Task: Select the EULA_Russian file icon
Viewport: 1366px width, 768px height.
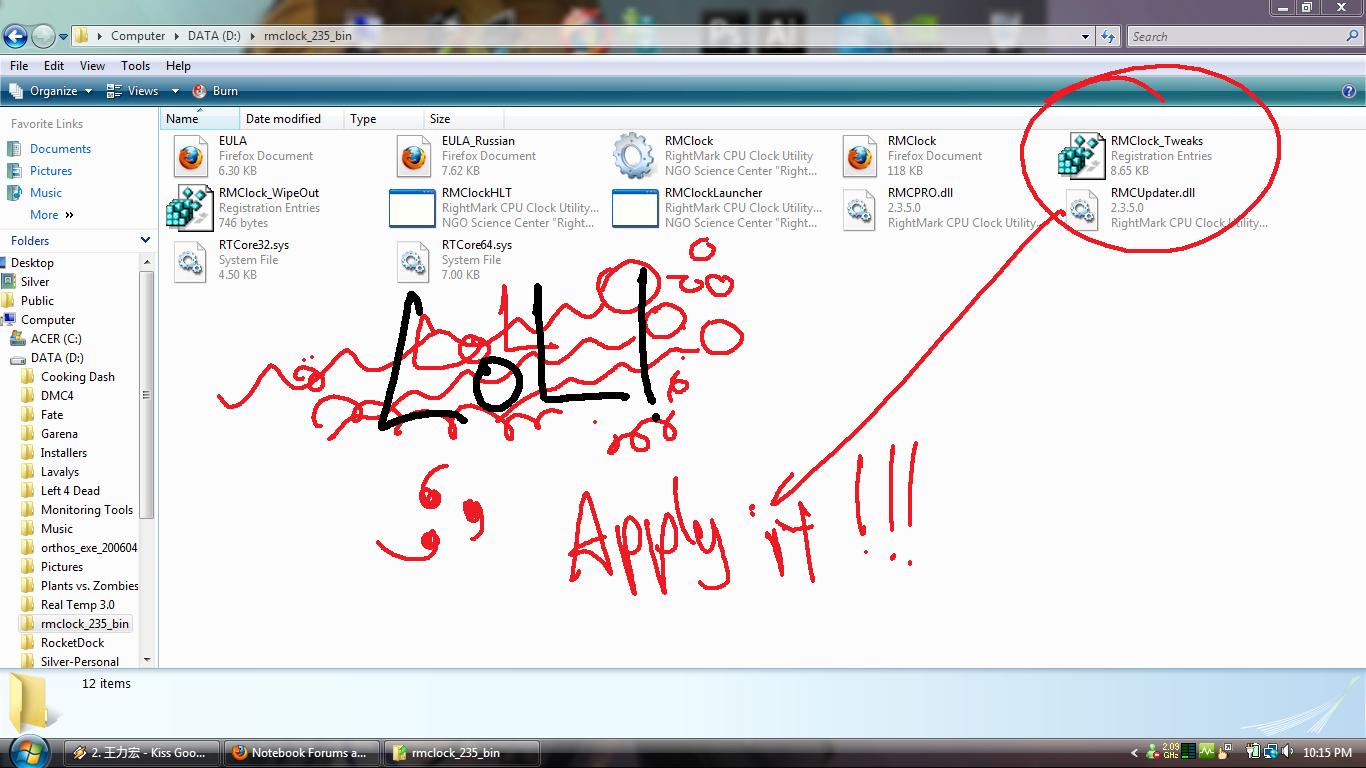Action: point(413,156)
